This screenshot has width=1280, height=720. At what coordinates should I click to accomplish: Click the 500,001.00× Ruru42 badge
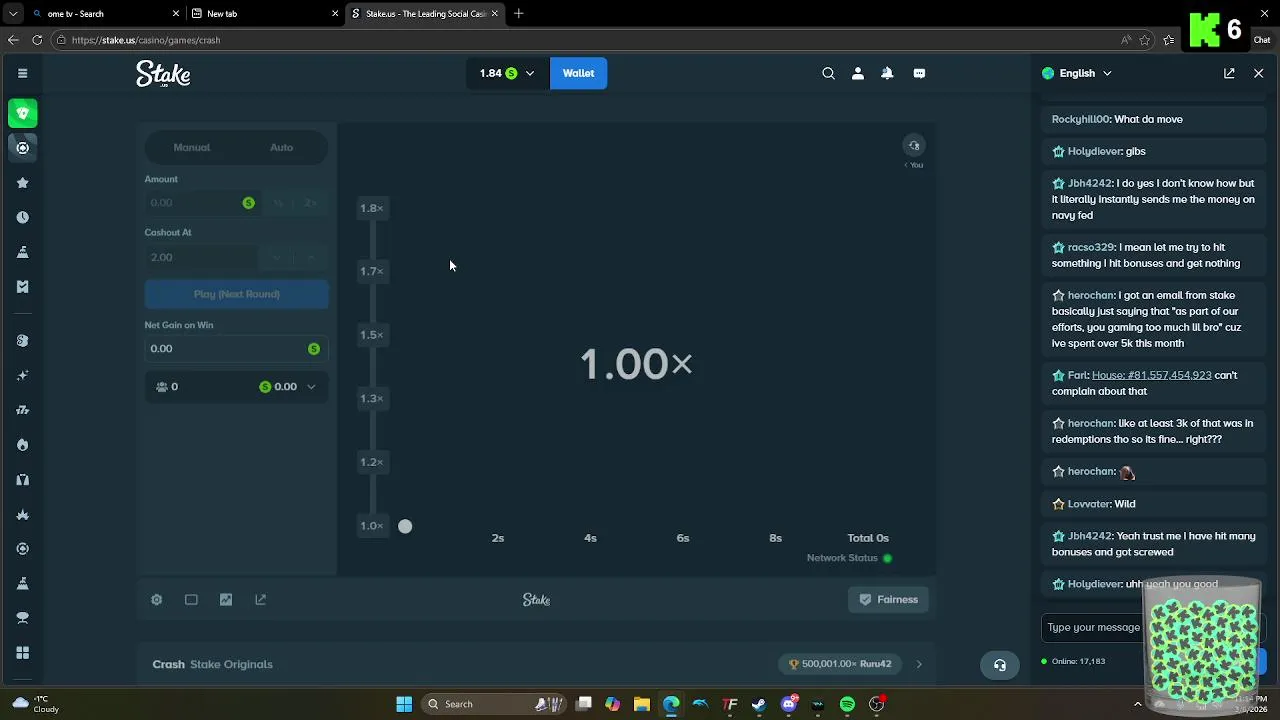pyautogui.click(x=840, y=664)
